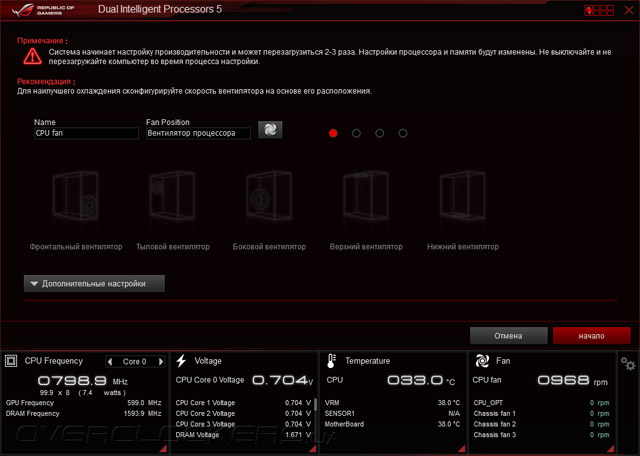
Task: Click the Верхний вентилятор label
Action: (366, 247)
